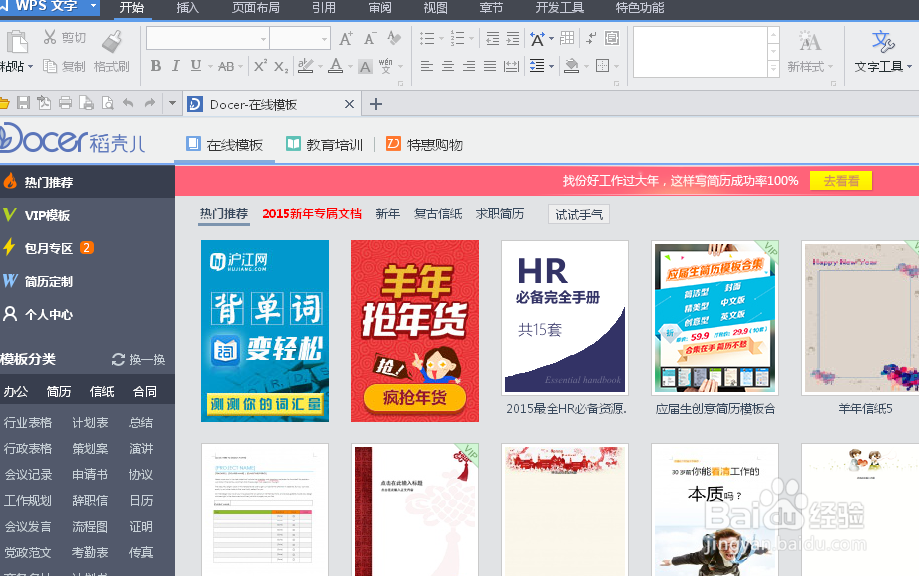Click the clear formatting eraser icon
The image size is (919, 576).
394,38
